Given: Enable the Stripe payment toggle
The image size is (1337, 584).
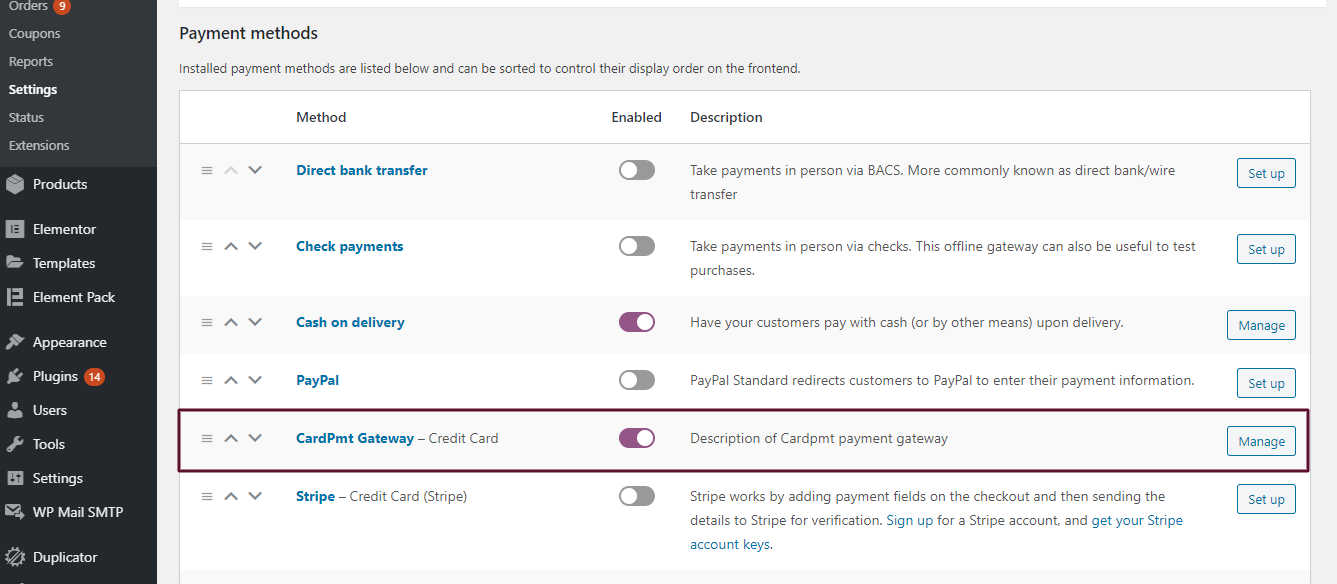Looking at the screenshot, I should (636, 495).
